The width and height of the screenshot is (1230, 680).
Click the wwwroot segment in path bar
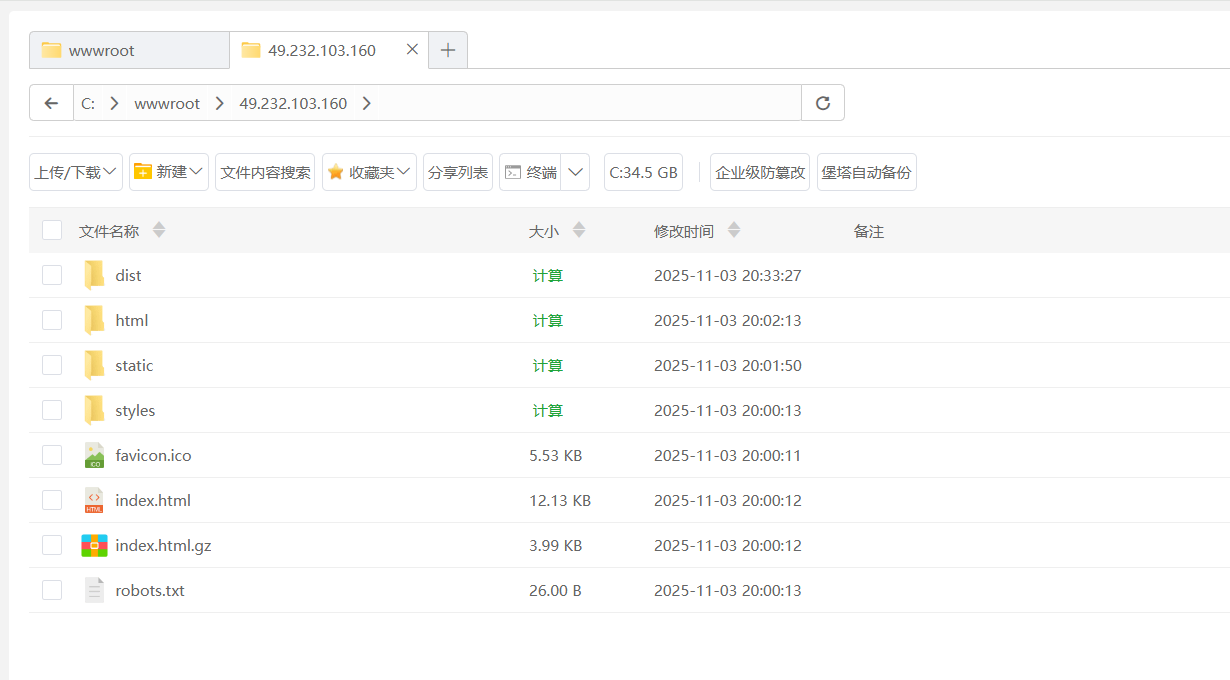click(x=167, y=103)
